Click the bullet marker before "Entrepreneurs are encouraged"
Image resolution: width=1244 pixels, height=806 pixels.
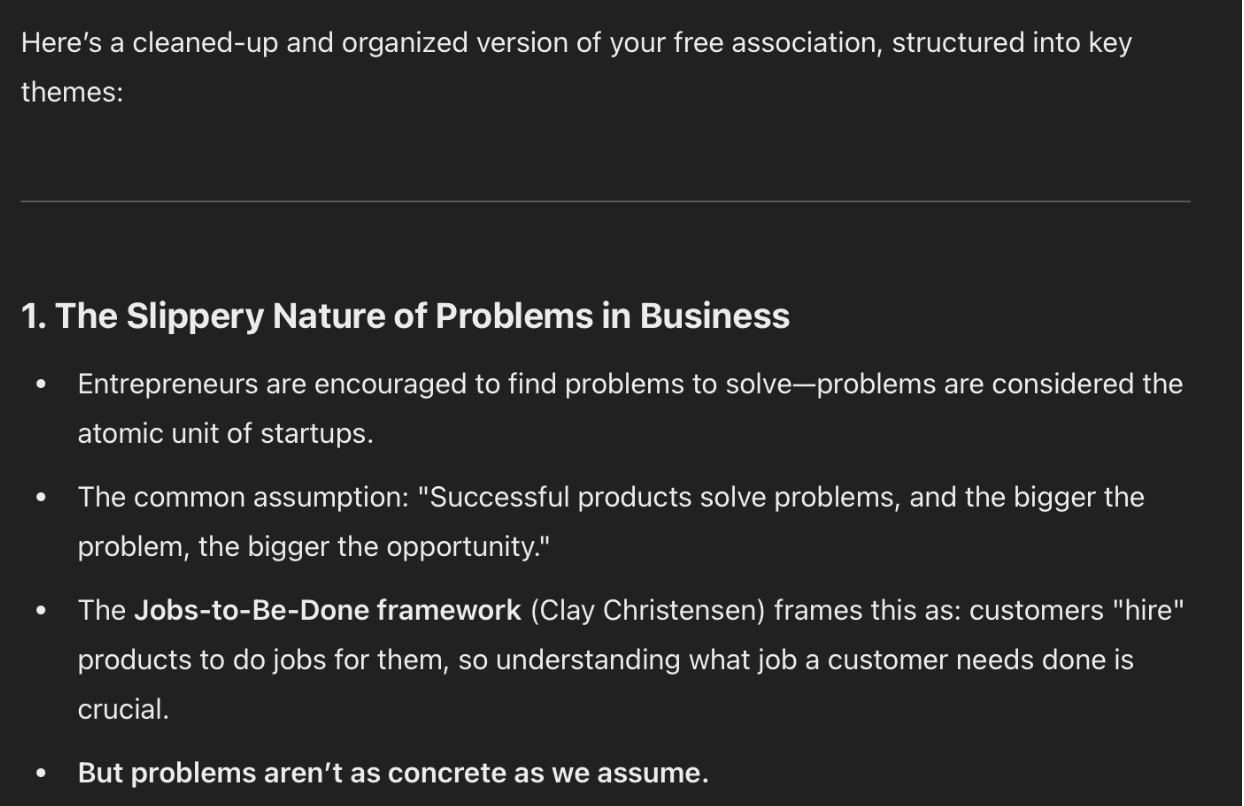click(x=41, y=386)
